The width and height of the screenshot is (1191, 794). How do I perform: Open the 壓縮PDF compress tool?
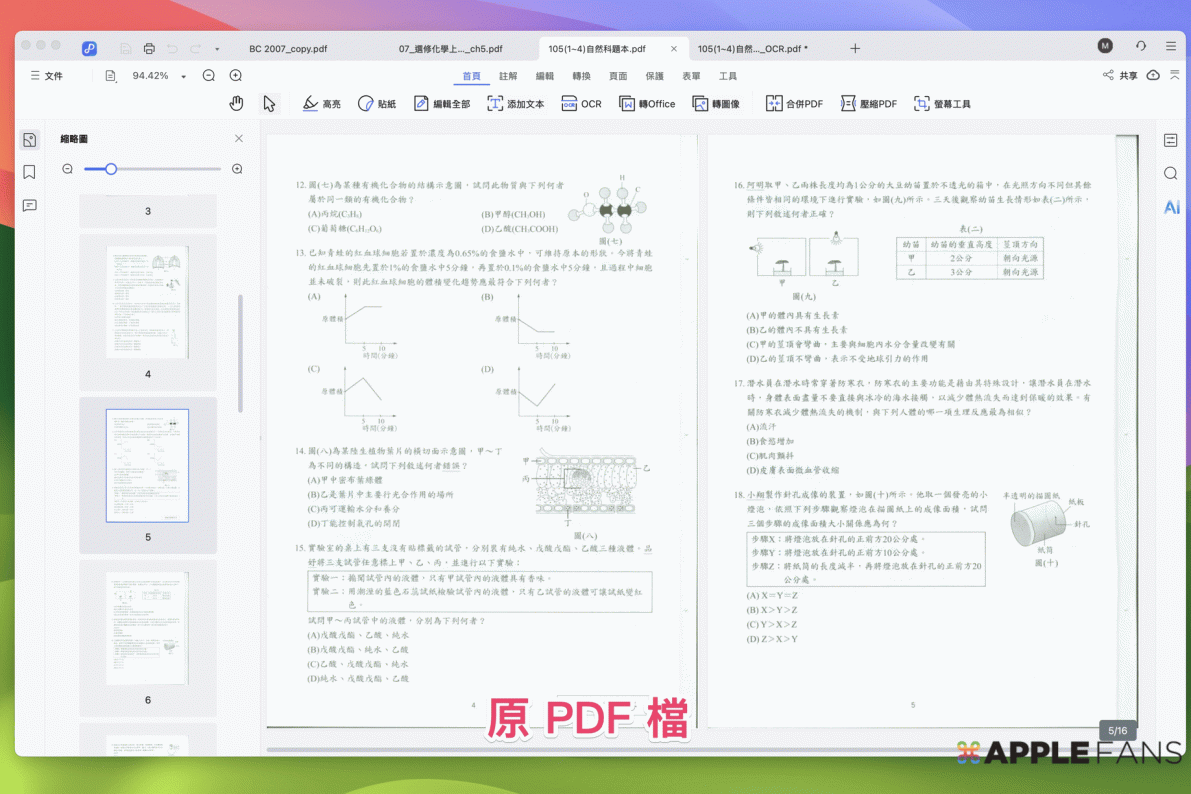pyautogui.click(x=868, y=103)
